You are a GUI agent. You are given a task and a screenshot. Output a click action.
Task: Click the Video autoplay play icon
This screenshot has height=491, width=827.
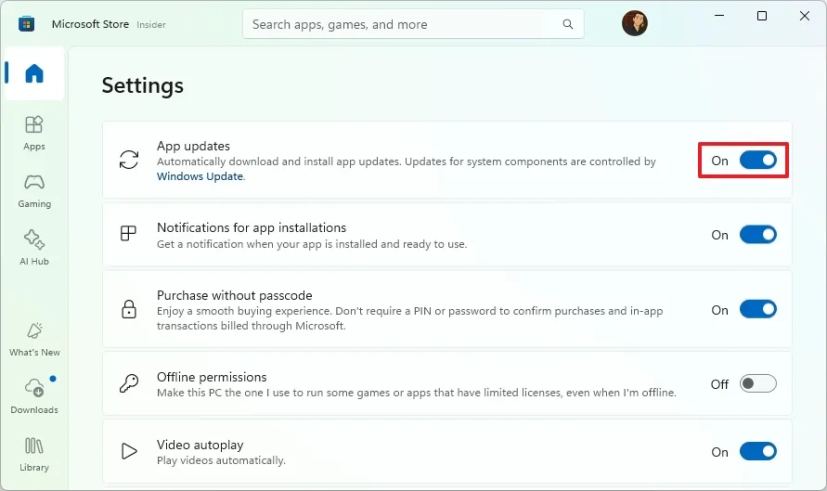click(129, 451)
